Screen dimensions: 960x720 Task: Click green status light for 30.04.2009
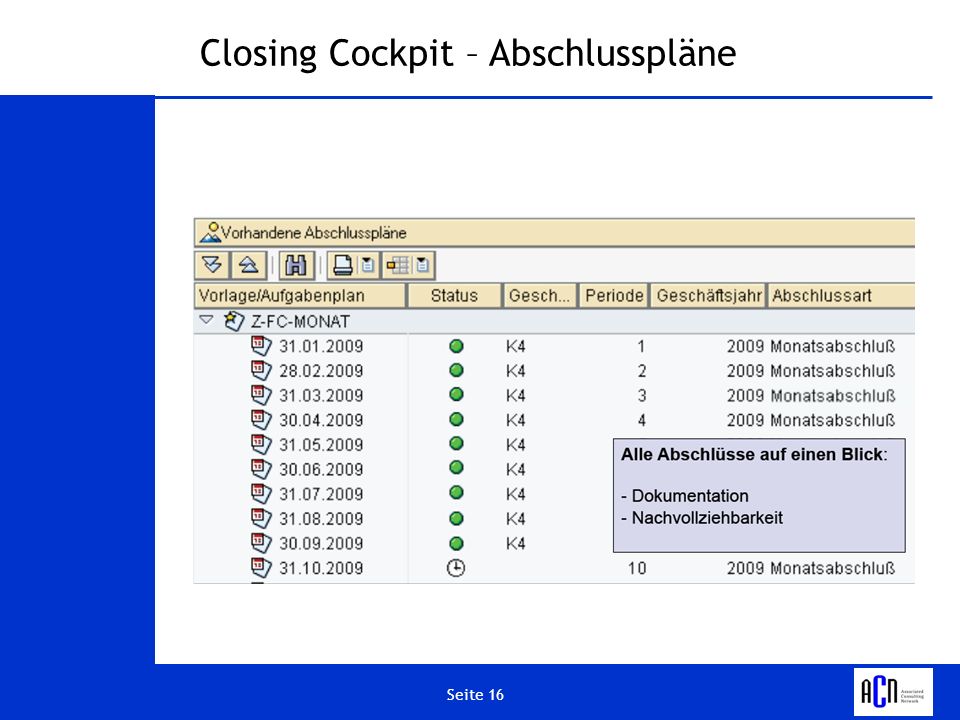(x=456, y=419)
